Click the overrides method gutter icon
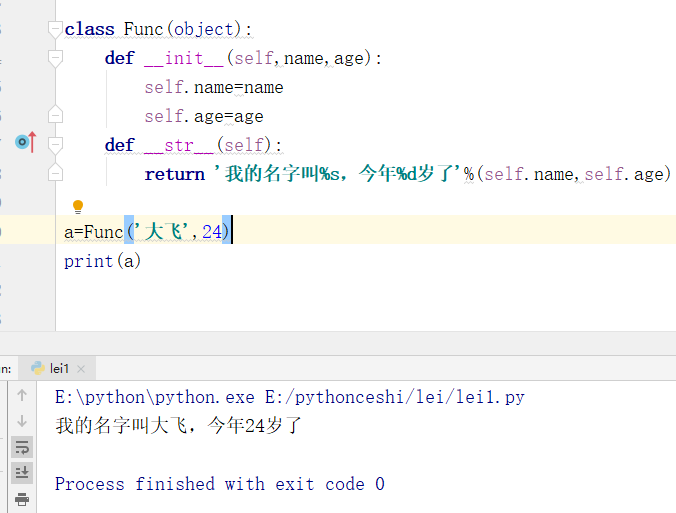 click(25, 142)
